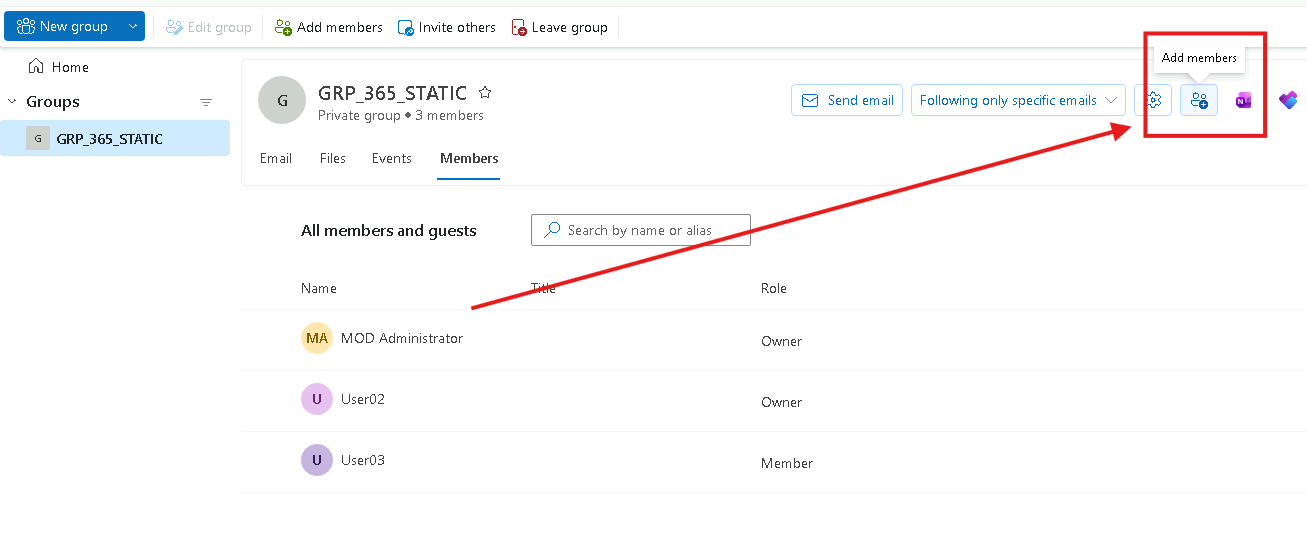Click the Name column header

pos(319,288)
